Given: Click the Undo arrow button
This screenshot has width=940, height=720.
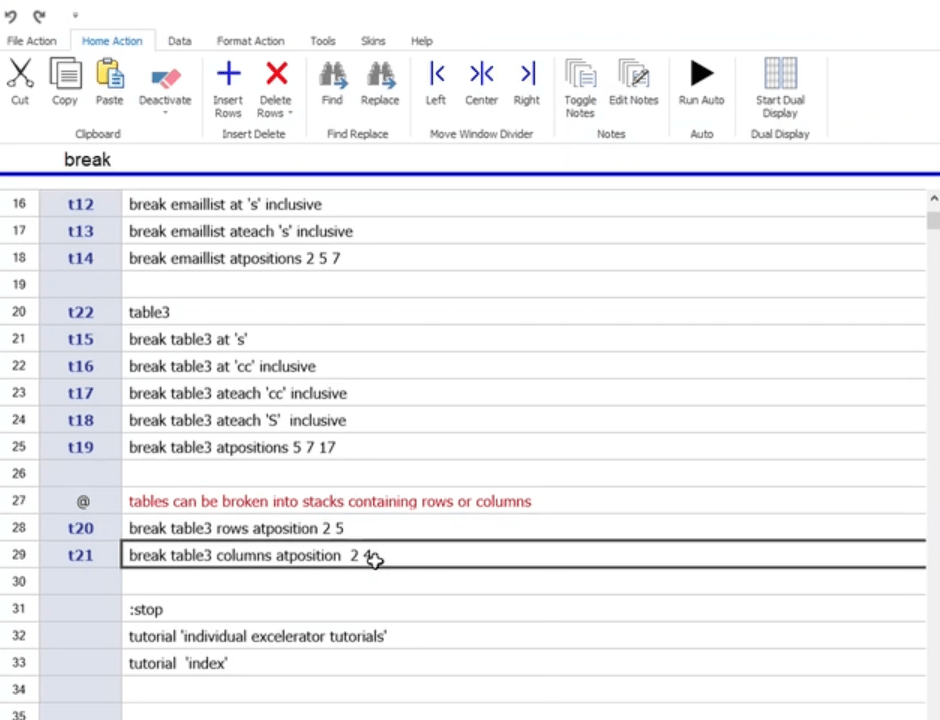Looking at the screenshot, I should [x=11, y=16].
